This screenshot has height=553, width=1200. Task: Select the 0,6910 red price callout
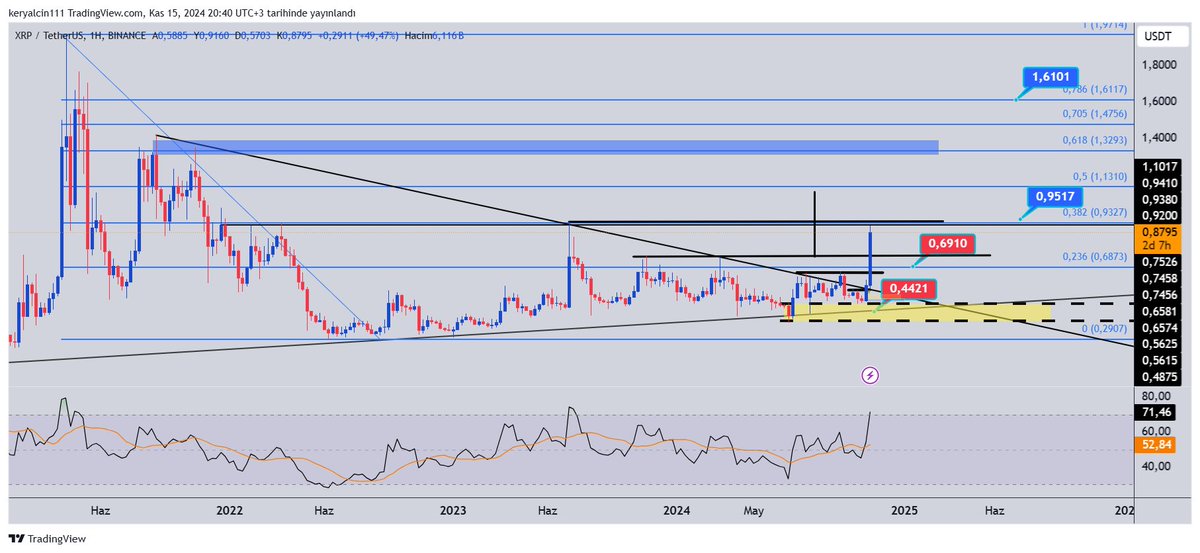coord(945,243)
